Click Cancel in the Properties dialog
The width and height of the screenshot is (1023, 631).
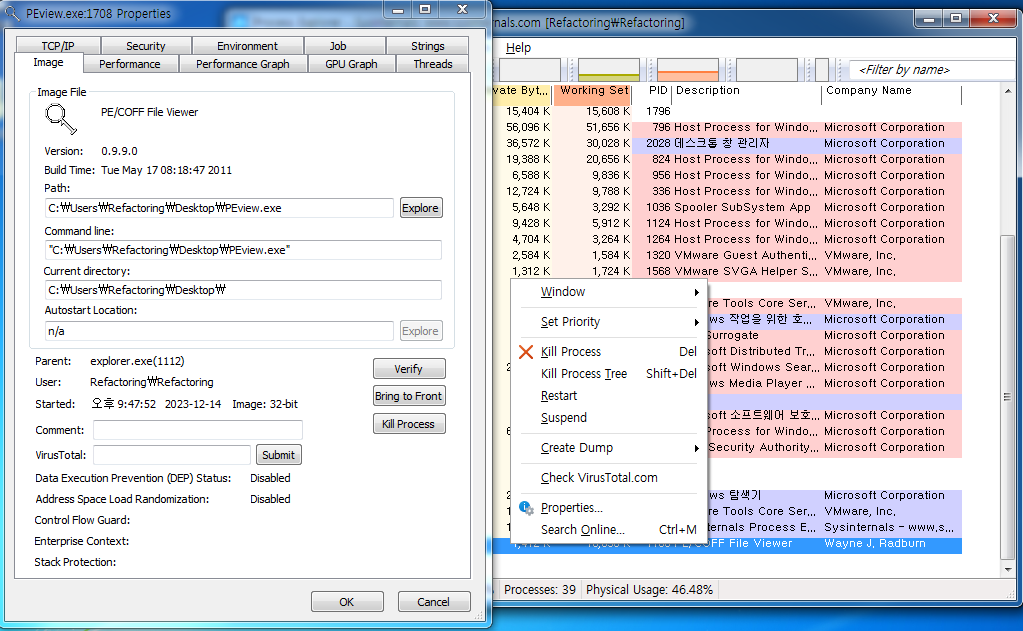[434, 602]
